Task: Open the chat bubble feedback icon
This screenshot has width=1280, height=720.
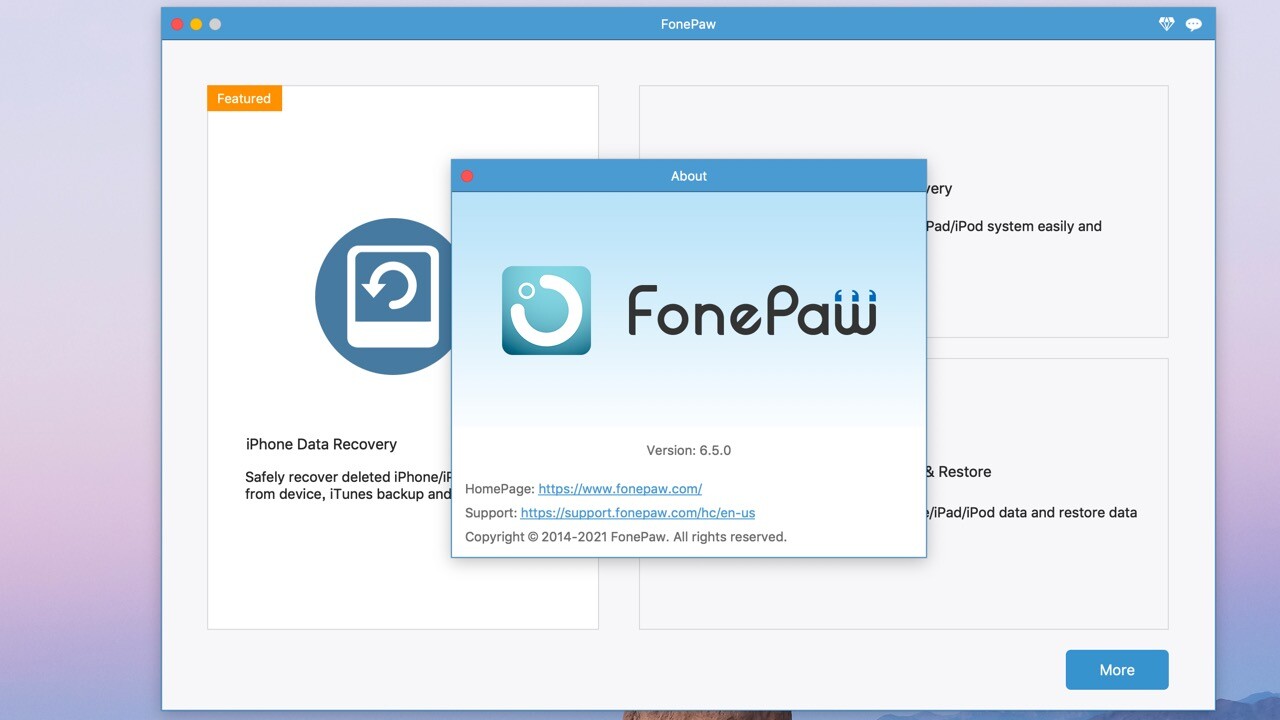Action: point(1194,24)
